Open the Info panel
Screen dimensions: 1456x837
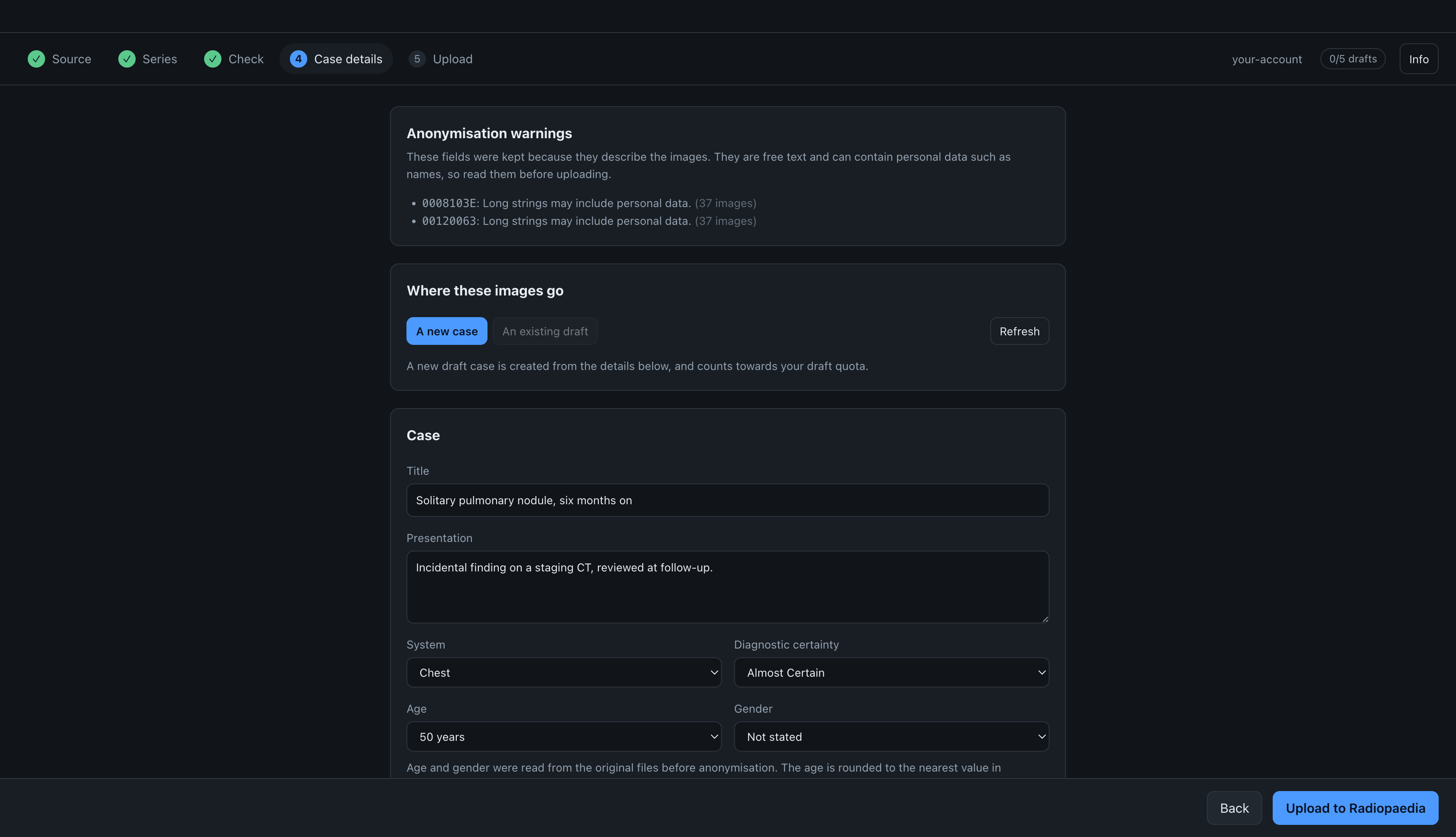pos(1419,58)
